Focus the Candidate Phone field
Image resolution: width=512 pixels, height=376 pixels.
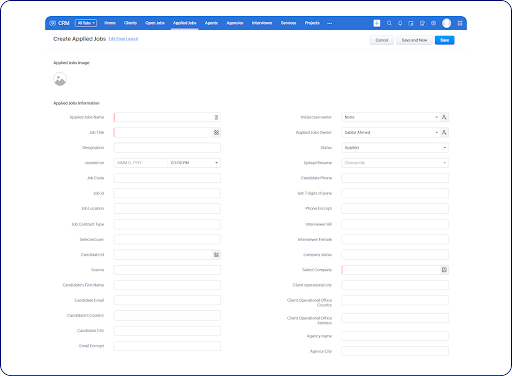coord(395,178)
